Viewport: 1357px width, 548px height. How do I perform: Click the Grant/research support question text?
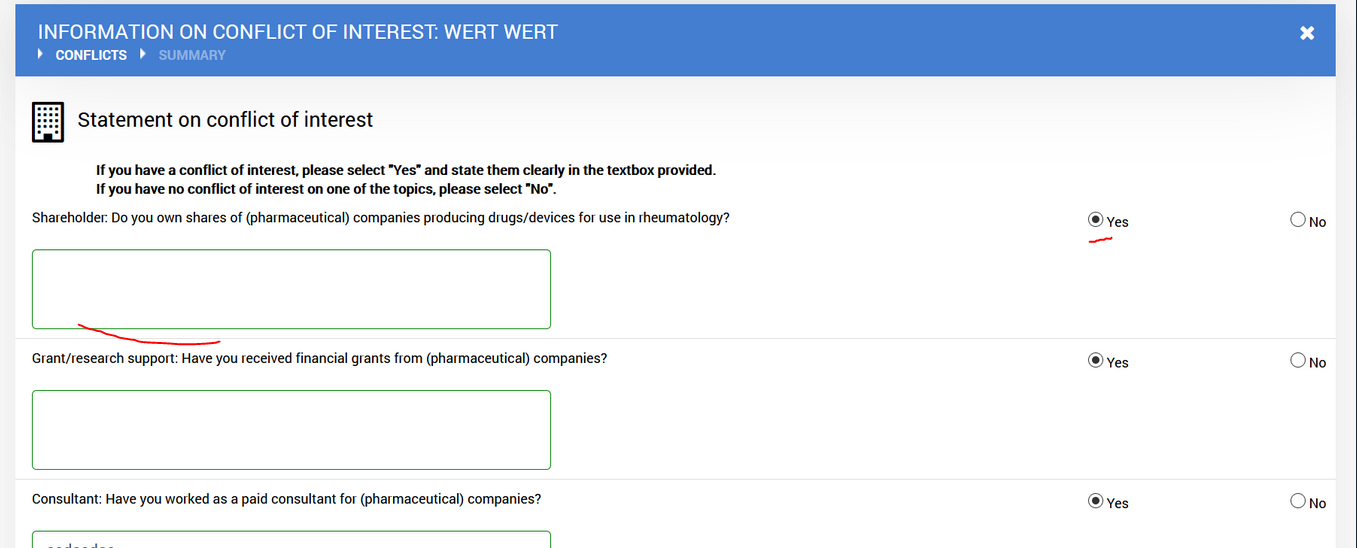click(x=319, y=358)
